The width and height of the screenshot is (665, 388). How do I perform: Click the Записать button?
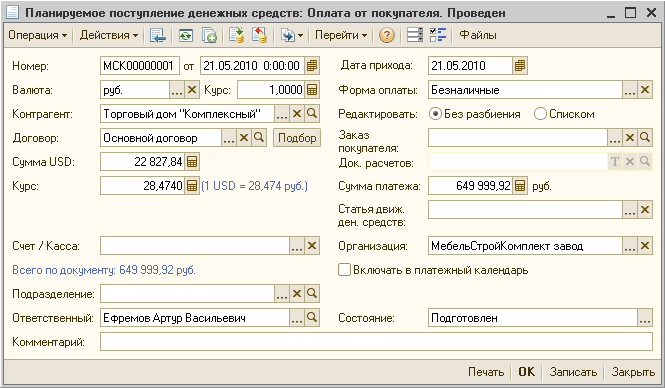573,372
